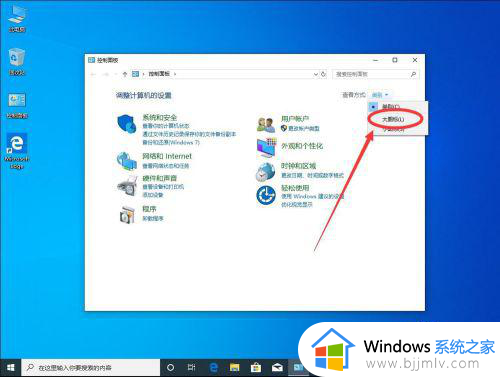Click 更改帐户类型 link
The image size is (500, 377).
click(x=304, y=128)
